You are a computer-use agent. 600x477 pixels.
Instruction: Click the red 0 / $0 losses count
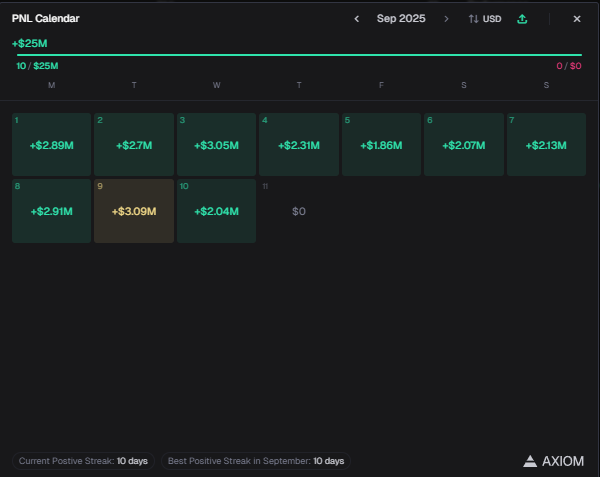[x=569, y=66]
